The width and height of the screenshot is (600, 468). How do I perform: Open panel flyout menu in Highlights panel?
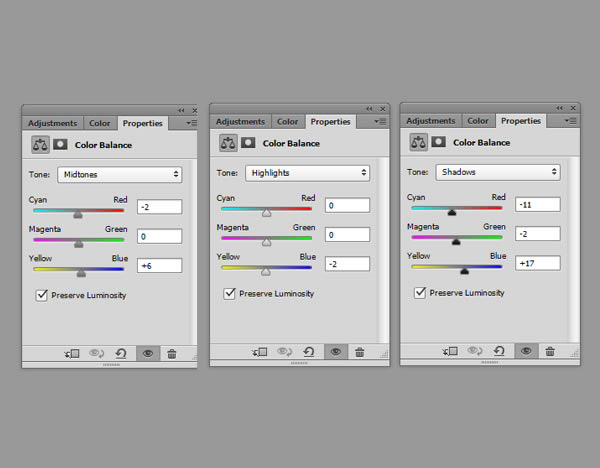click(x=380, y=121)
